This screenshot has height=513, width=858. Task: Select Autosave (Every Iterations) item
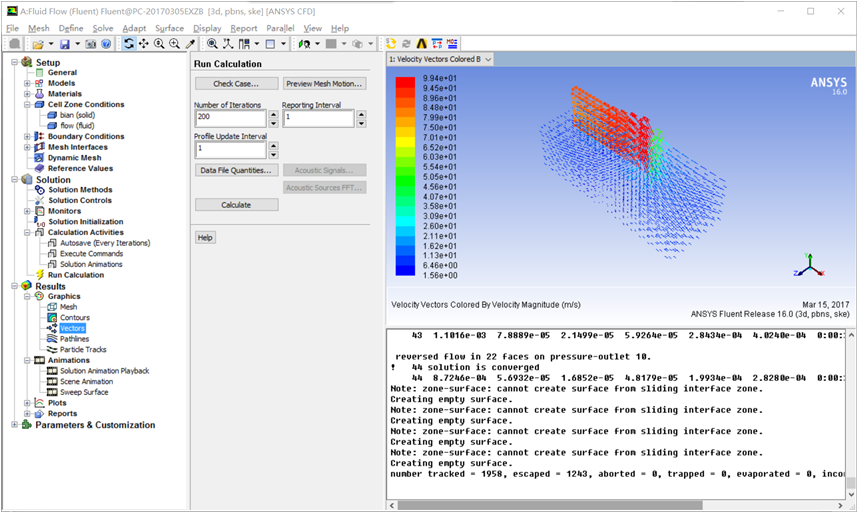pyautogui.click(x=105, y=243)
